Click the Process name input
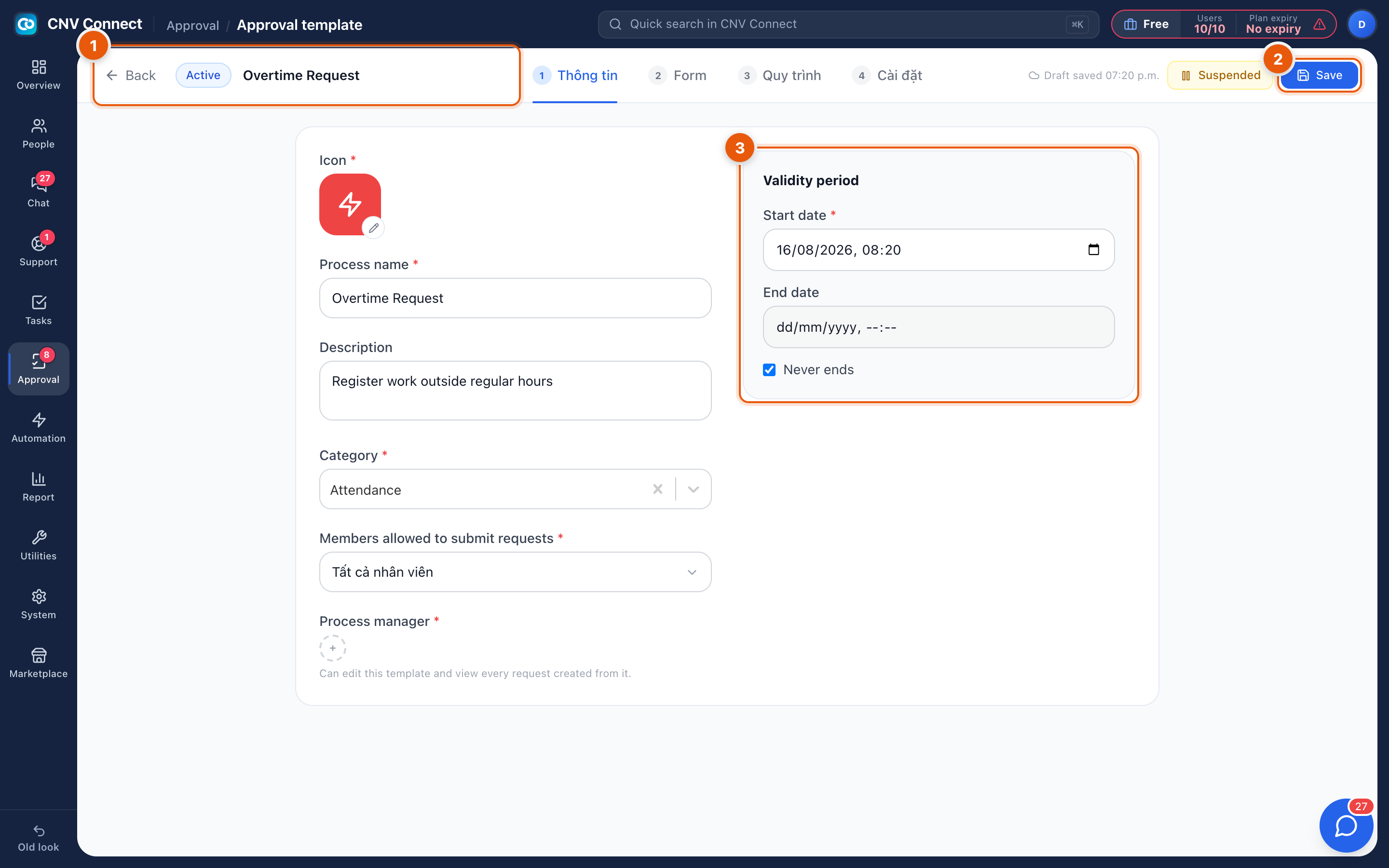Image resolution: width=1389 pixels, height=868 pixels. 515,298
